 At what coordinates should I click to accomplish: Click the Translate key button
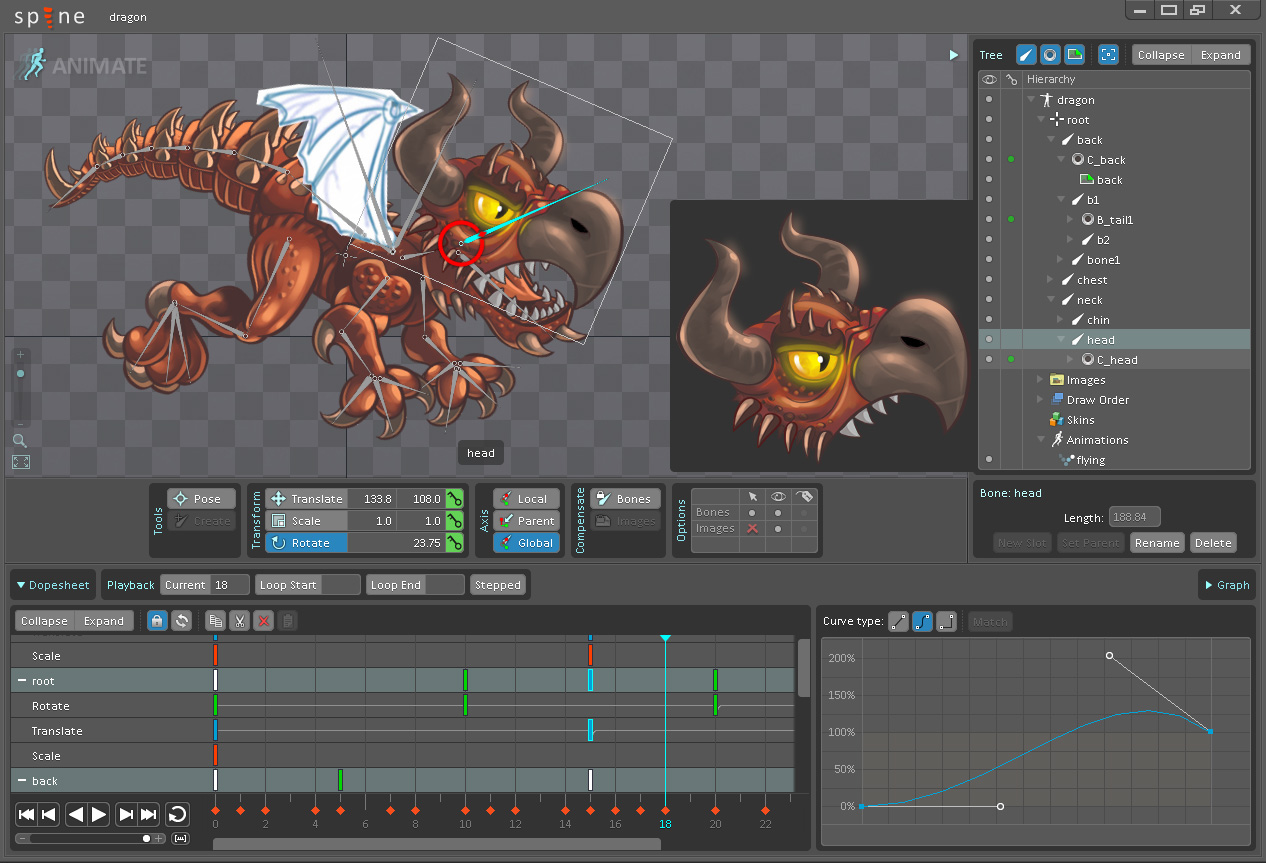click(455, 498)
